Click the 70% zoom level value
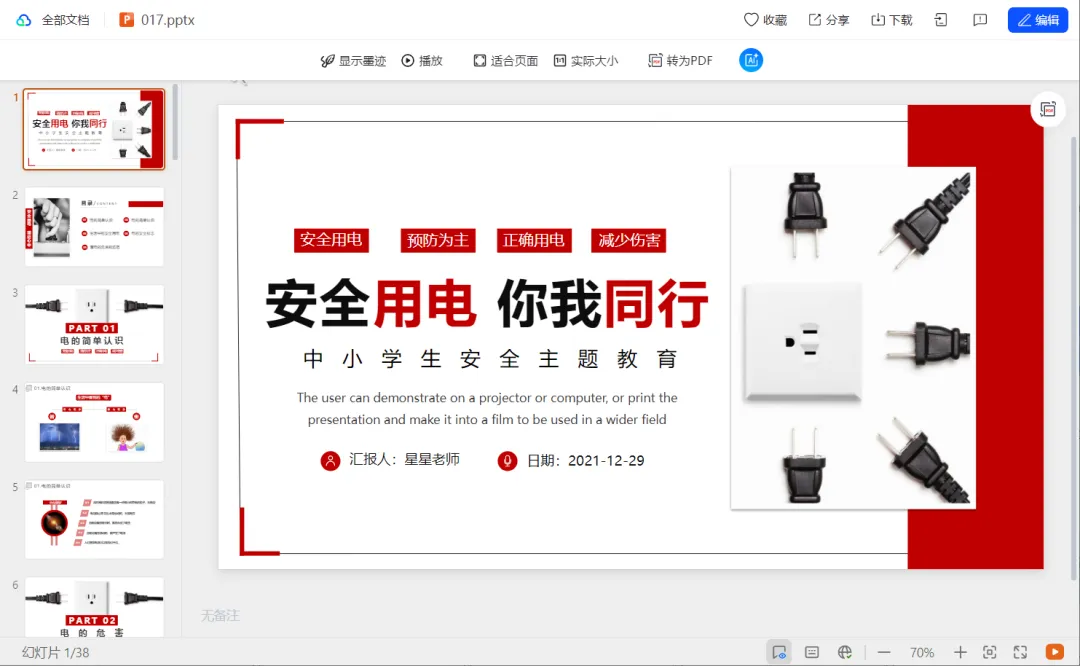 tap(922, 652)
